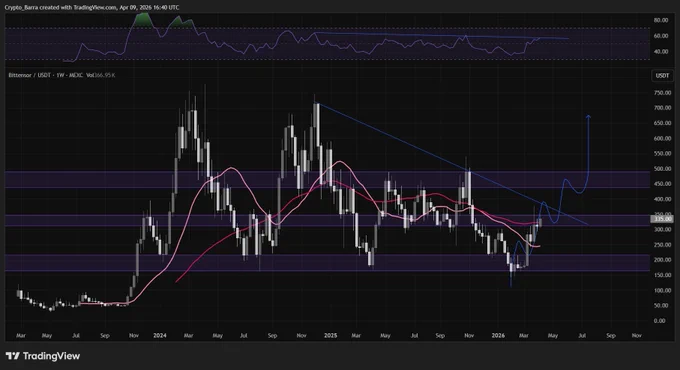The width and height of the screenshot is (680, 370).
Task: Click the 40.00 RSI scale label
Action: pos(660,52)
